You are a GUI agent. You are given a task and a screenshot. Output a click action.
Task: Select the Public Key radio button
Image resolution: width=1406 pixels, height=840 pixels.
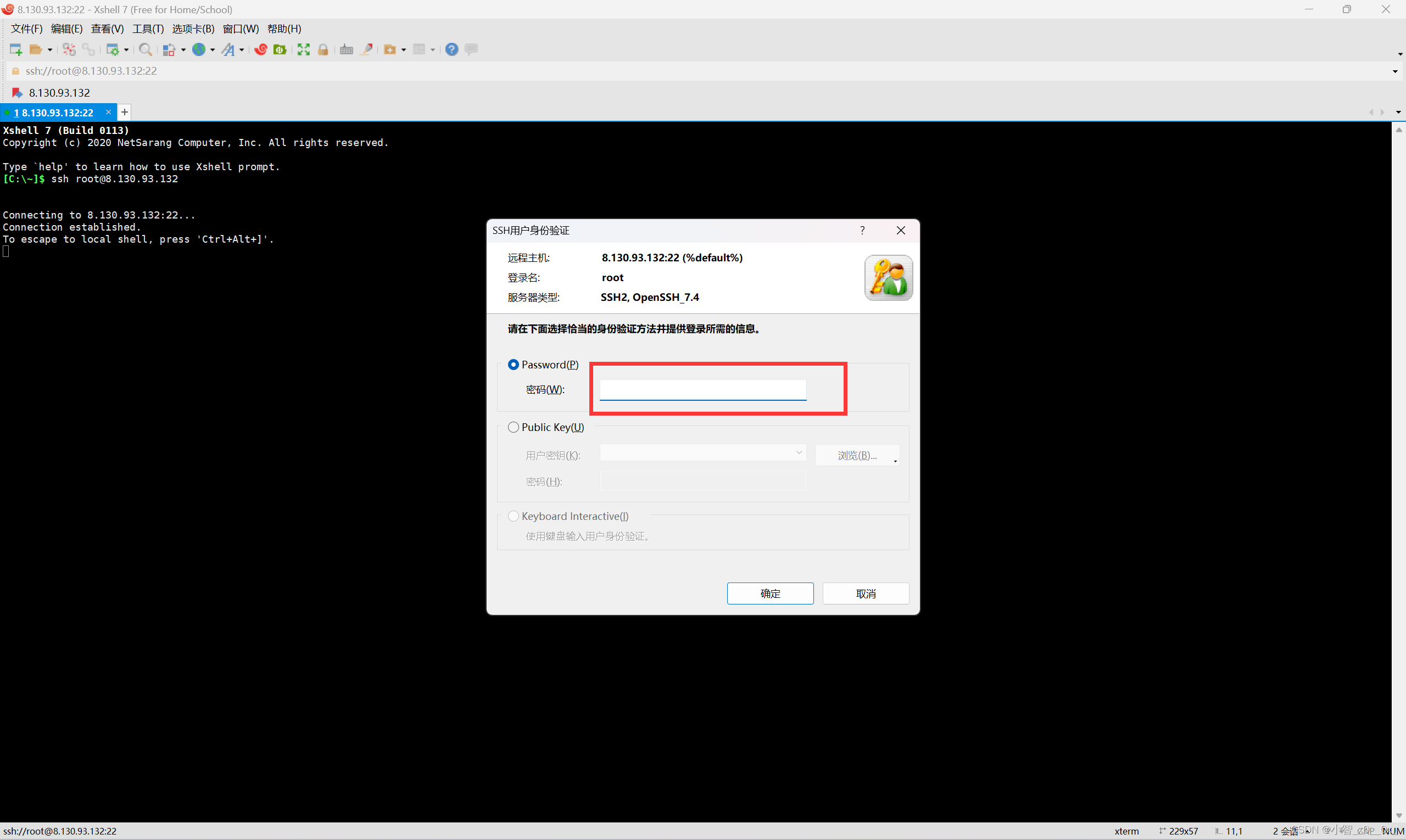tap(513, 427)
